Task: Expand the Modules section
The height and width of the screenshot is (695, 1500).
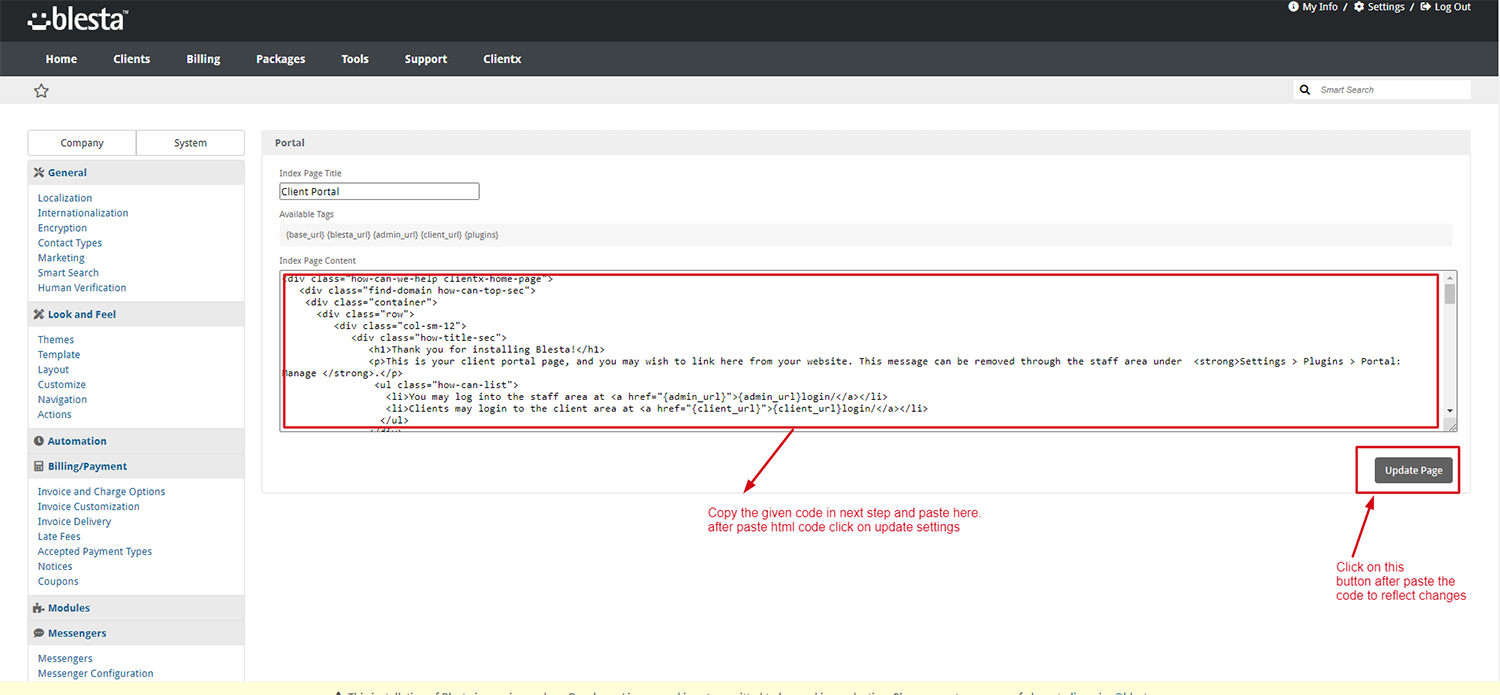Action: [68, 608]
